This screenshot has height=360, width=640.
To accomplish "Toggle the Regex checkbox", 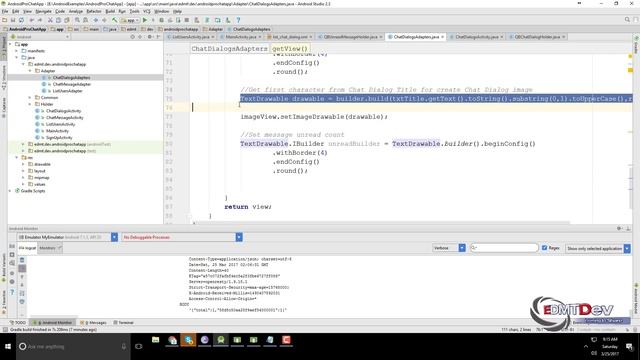I will pos(544,248).
